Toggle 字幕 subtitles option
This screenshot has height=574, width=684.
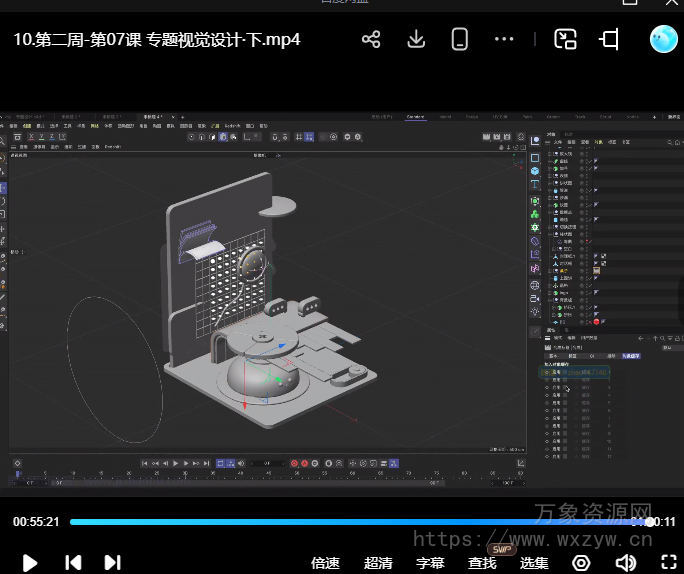[x=430, y=563]
